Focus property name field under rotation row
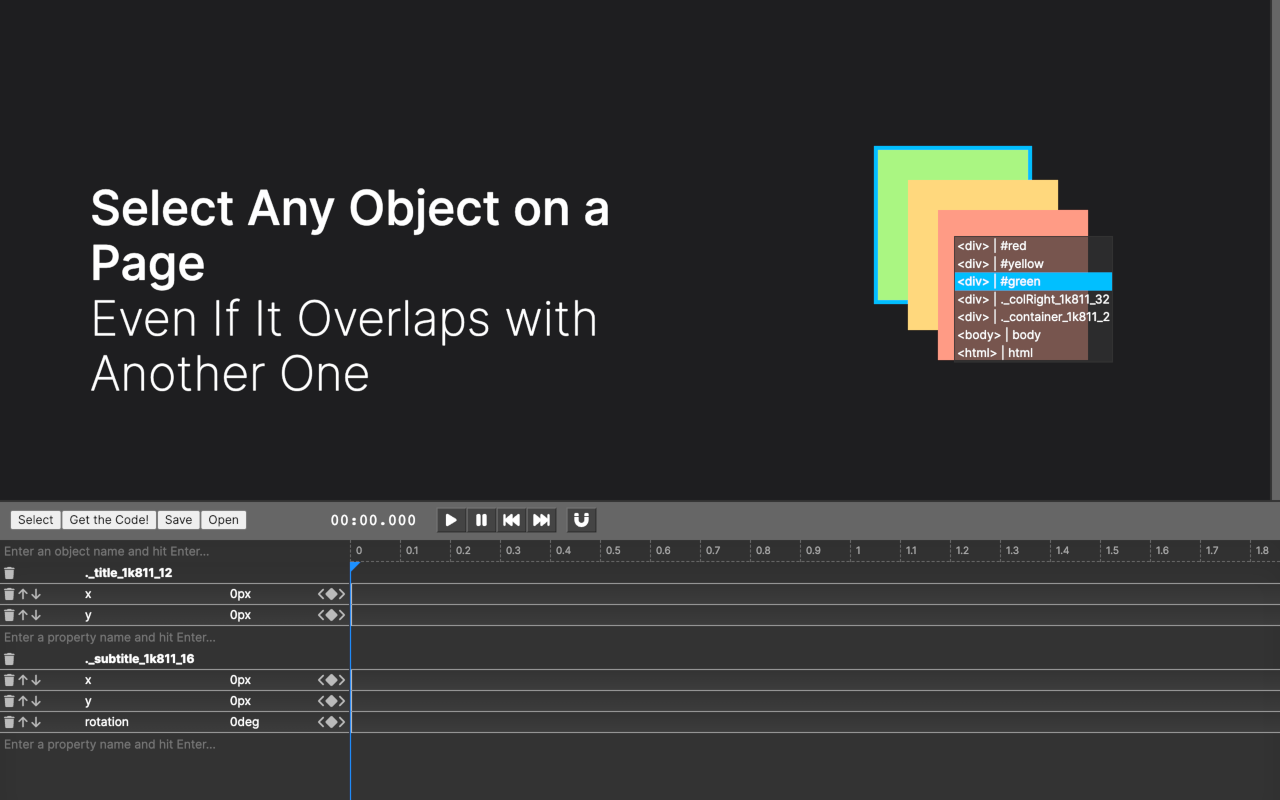The image size is (1280, 800). coord(175,744)
